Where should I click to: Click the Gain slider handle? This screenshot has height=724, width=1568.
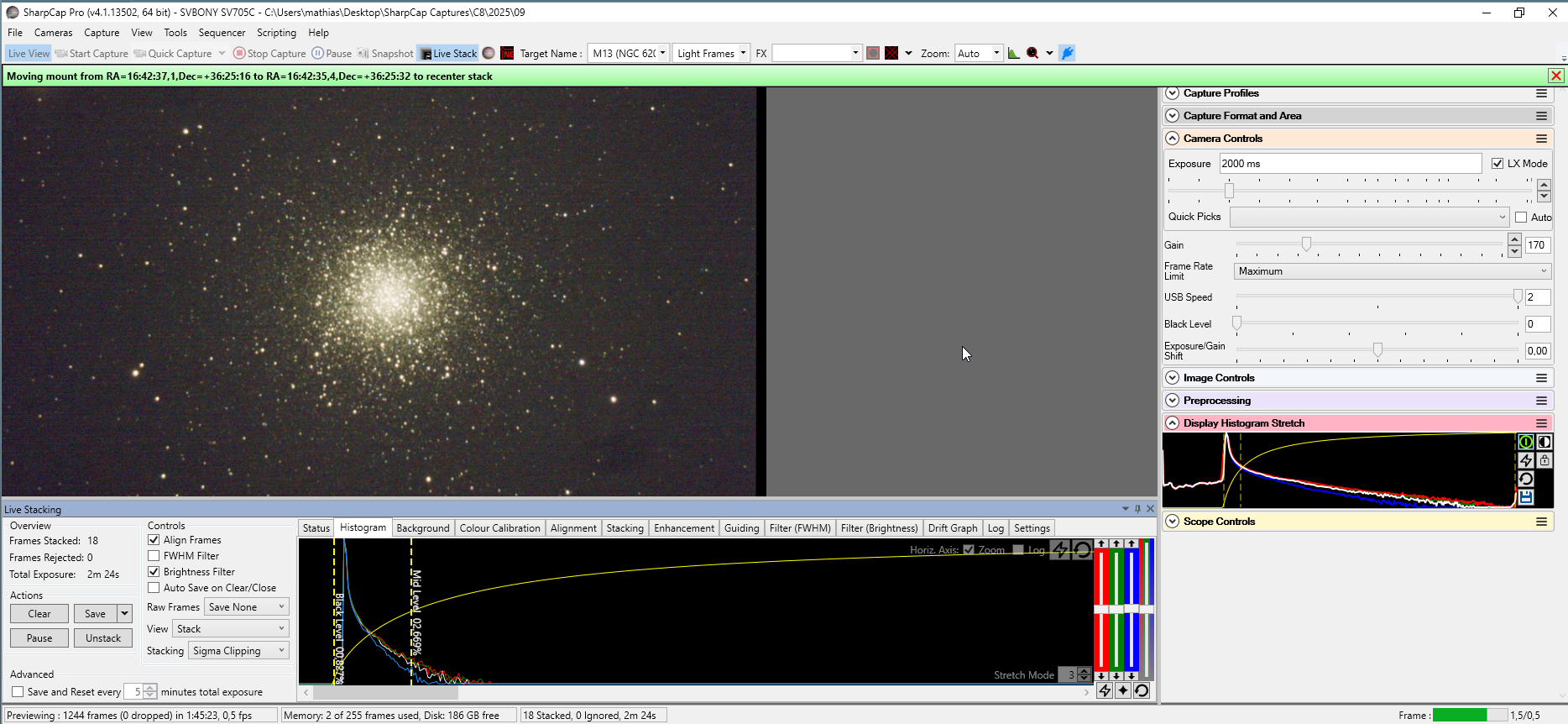click(1306, 244)
